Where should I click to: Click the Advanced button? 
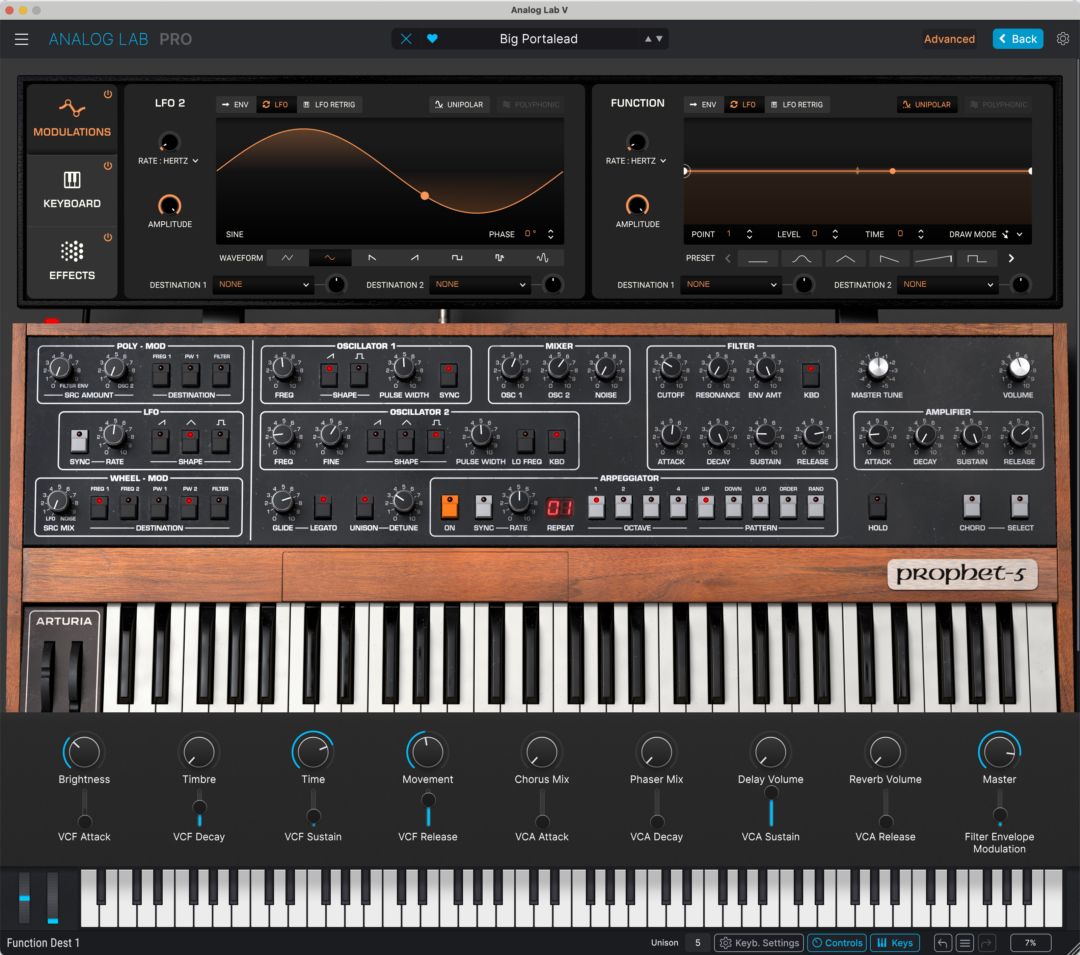coord(949,39)
